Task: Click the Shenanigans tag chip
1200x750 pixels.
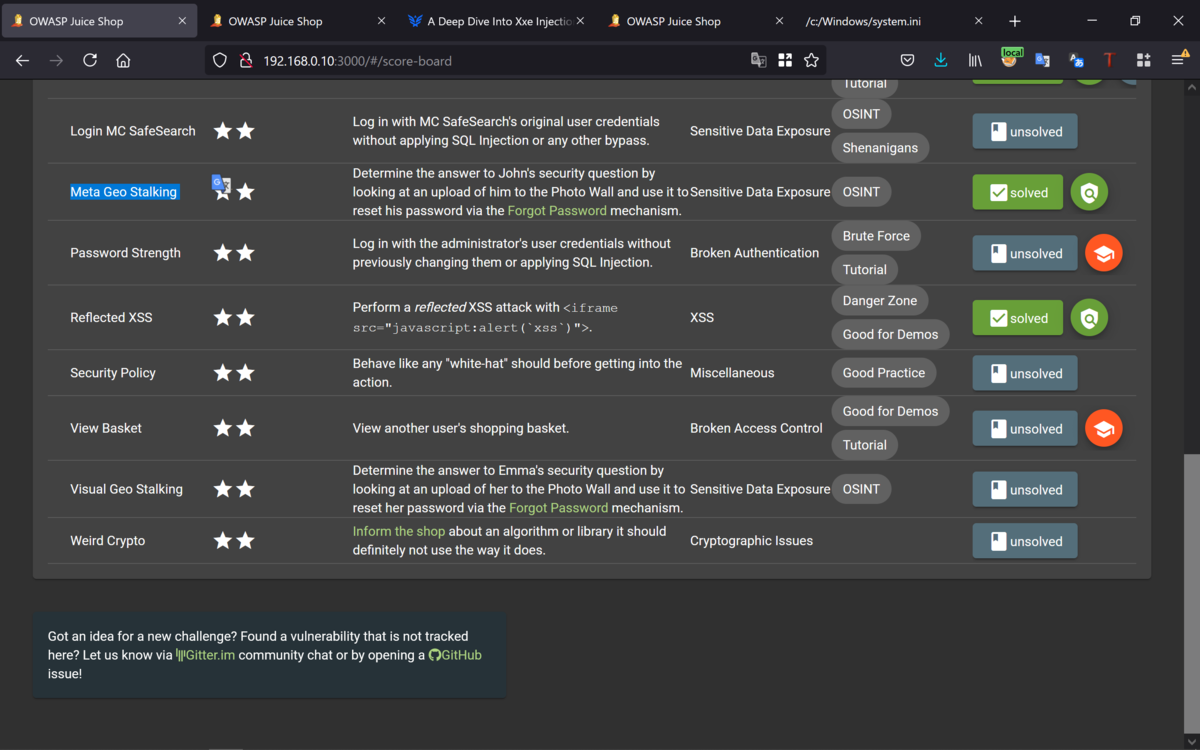Action: [880, 147]
